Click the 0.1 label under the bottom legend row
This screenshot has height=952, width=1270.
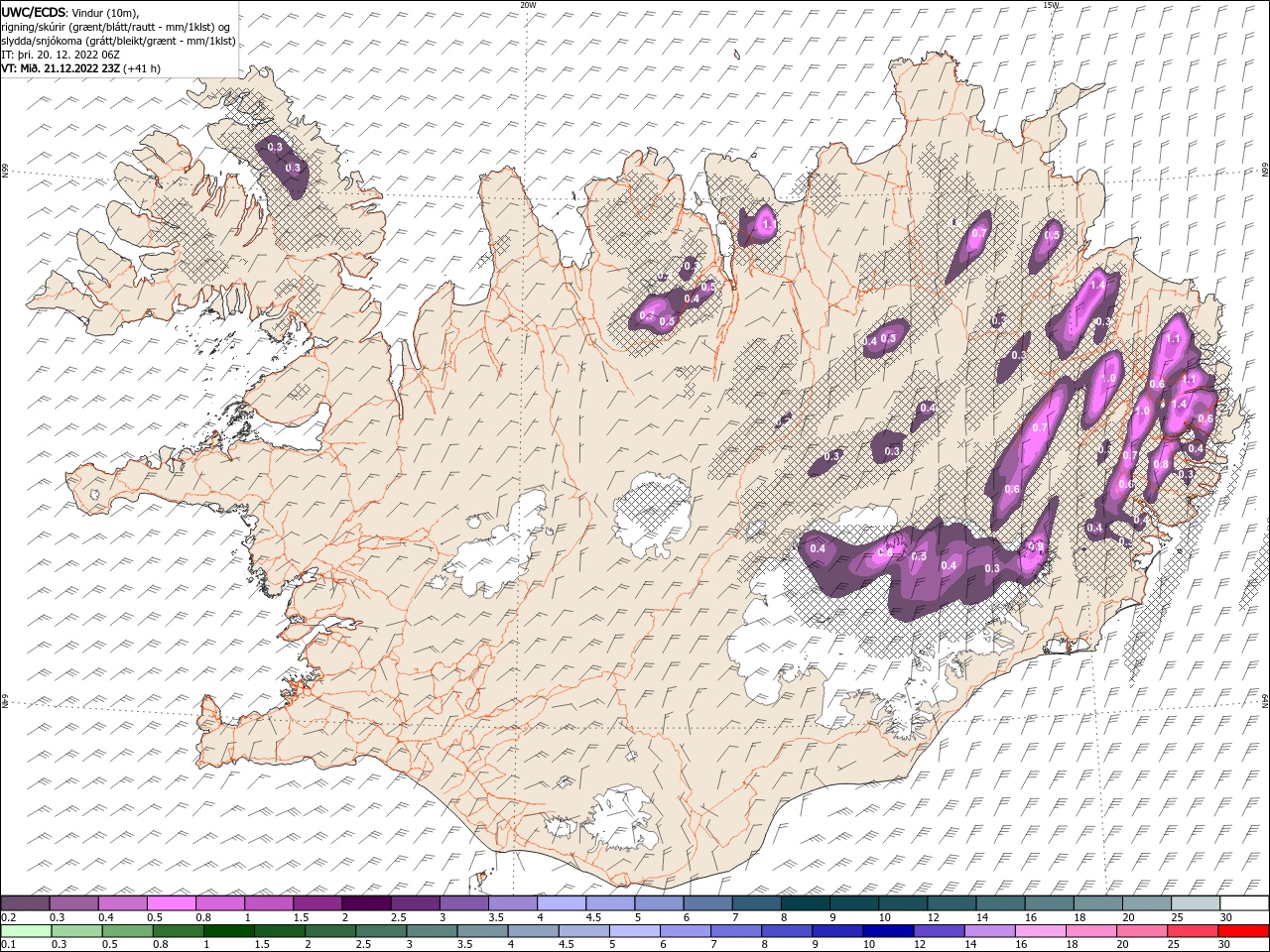point(7,945)
